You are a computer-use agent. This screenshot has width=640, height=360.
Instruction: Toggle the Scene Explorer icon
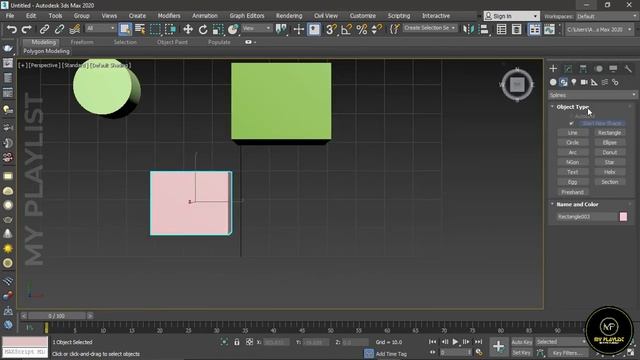(502, 29)
